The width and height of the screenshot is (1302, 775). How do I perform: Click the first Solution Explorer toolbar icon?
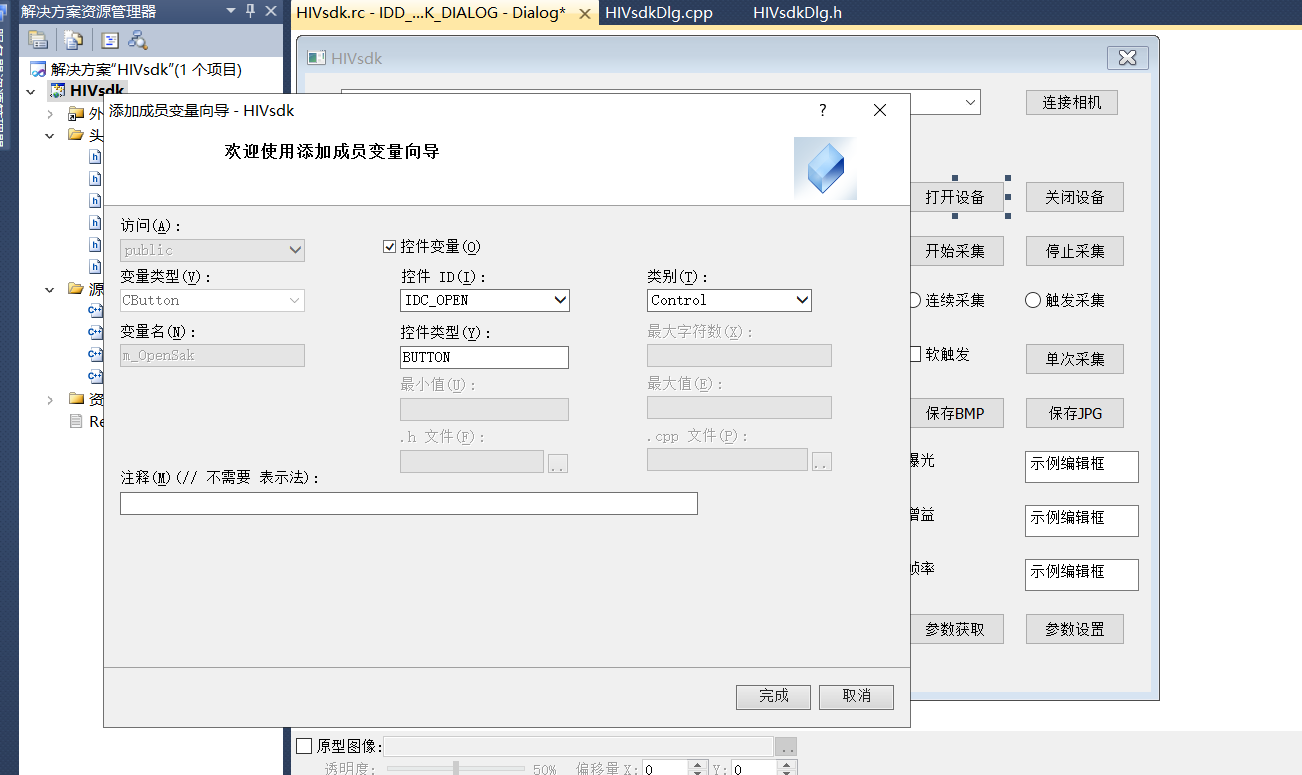pyautogui.click(x=38, y=40)
